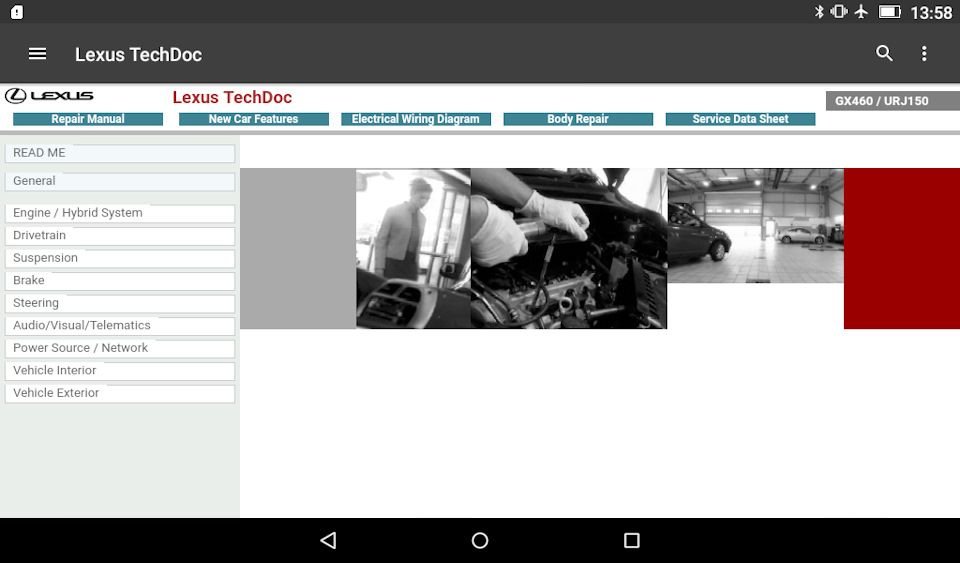This screenshot has width=960, height=563.
Task: Switch to the Body Repair tab
Action: [578, 119]
